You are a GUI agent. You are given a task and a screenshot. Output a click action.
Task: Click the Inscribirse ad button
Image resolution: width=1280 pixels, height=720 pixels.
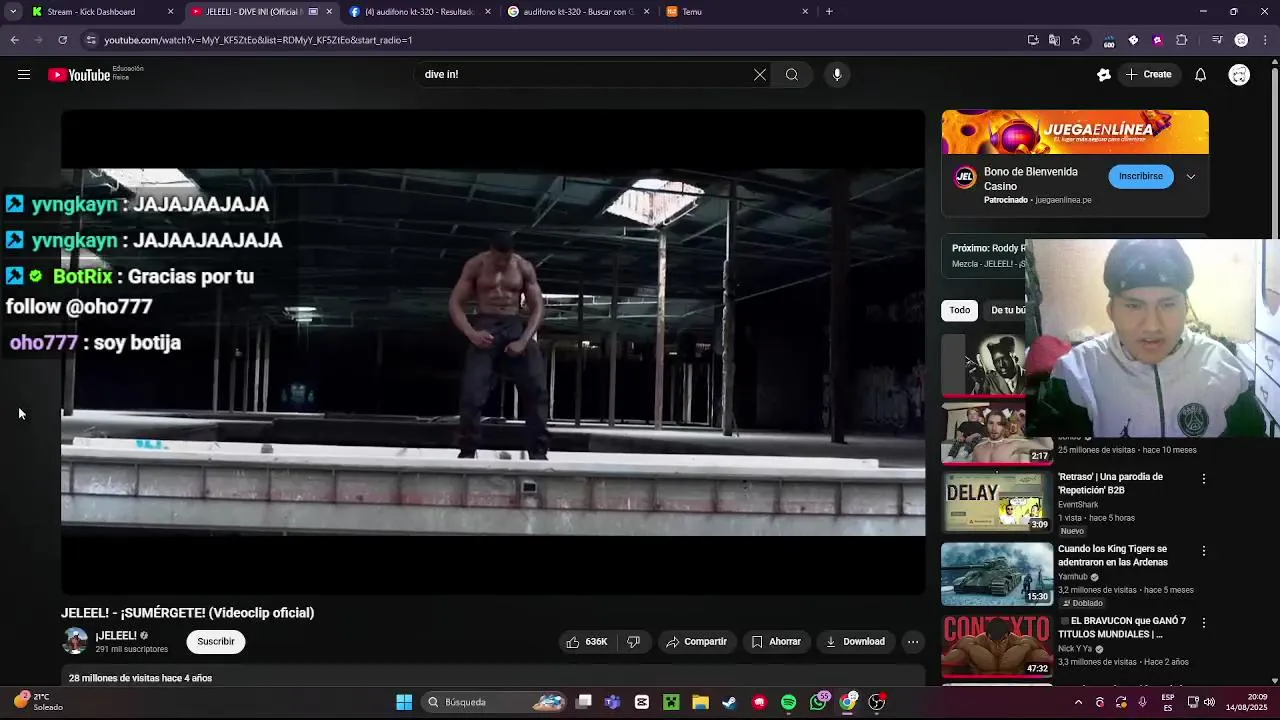tap(1141, 176)
